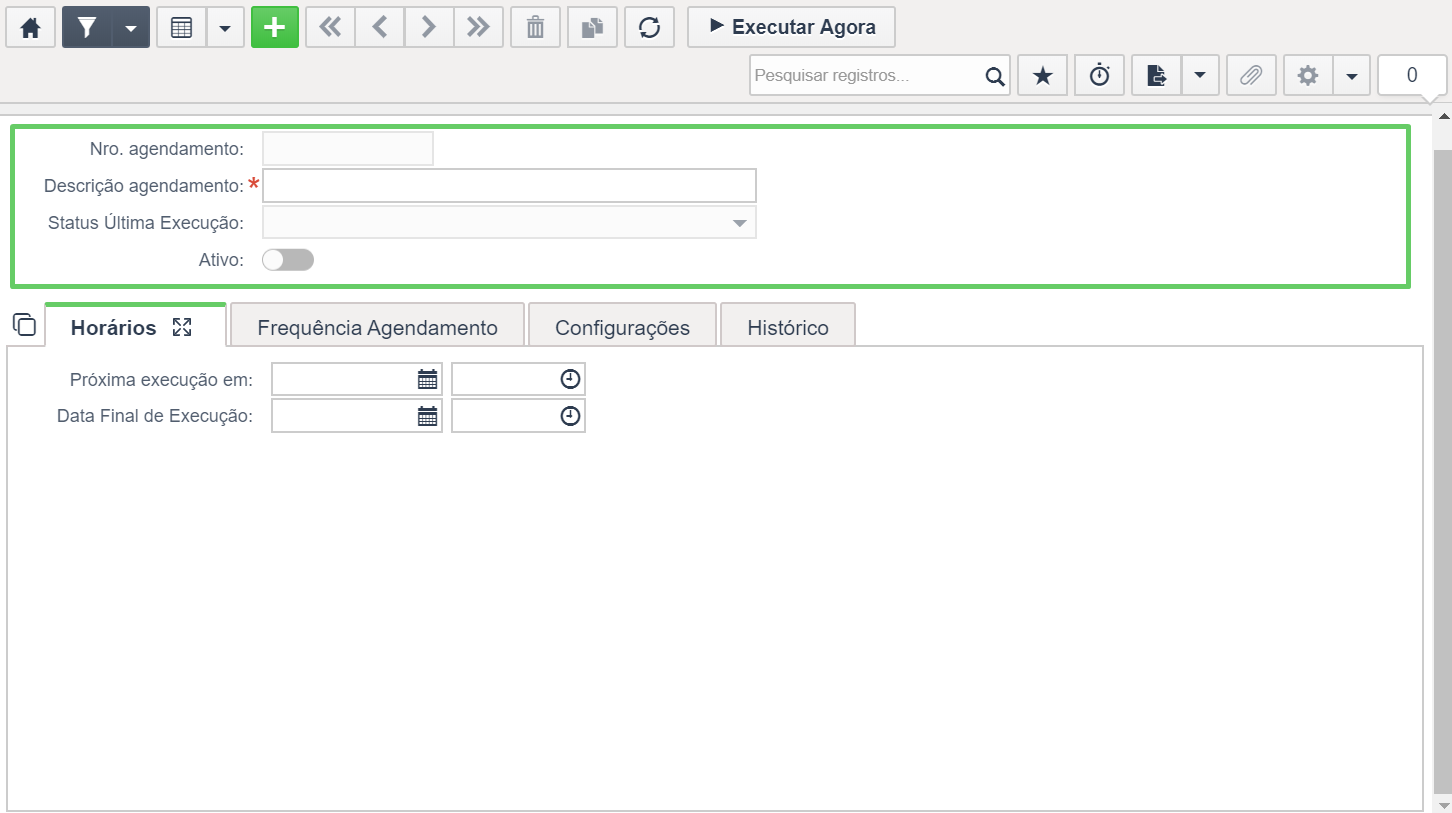Screen dimensions: 1452x813
Task: Open clock picker for Data Final de Execução
Action: [570, 416]
